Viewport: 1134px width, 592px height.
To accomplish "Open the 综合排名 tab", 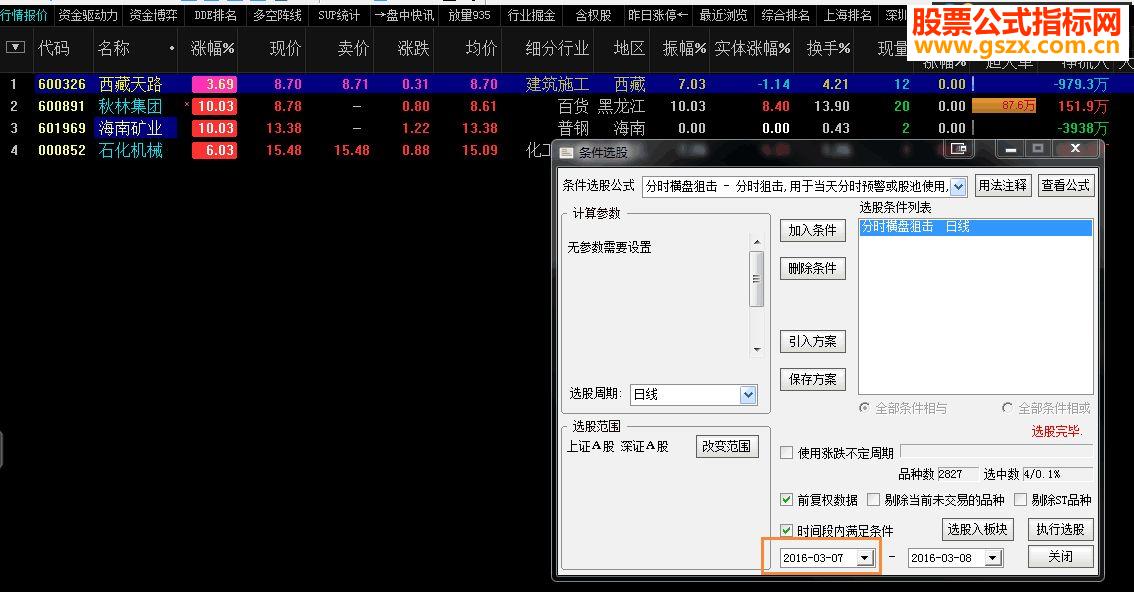I will point(786,15).
